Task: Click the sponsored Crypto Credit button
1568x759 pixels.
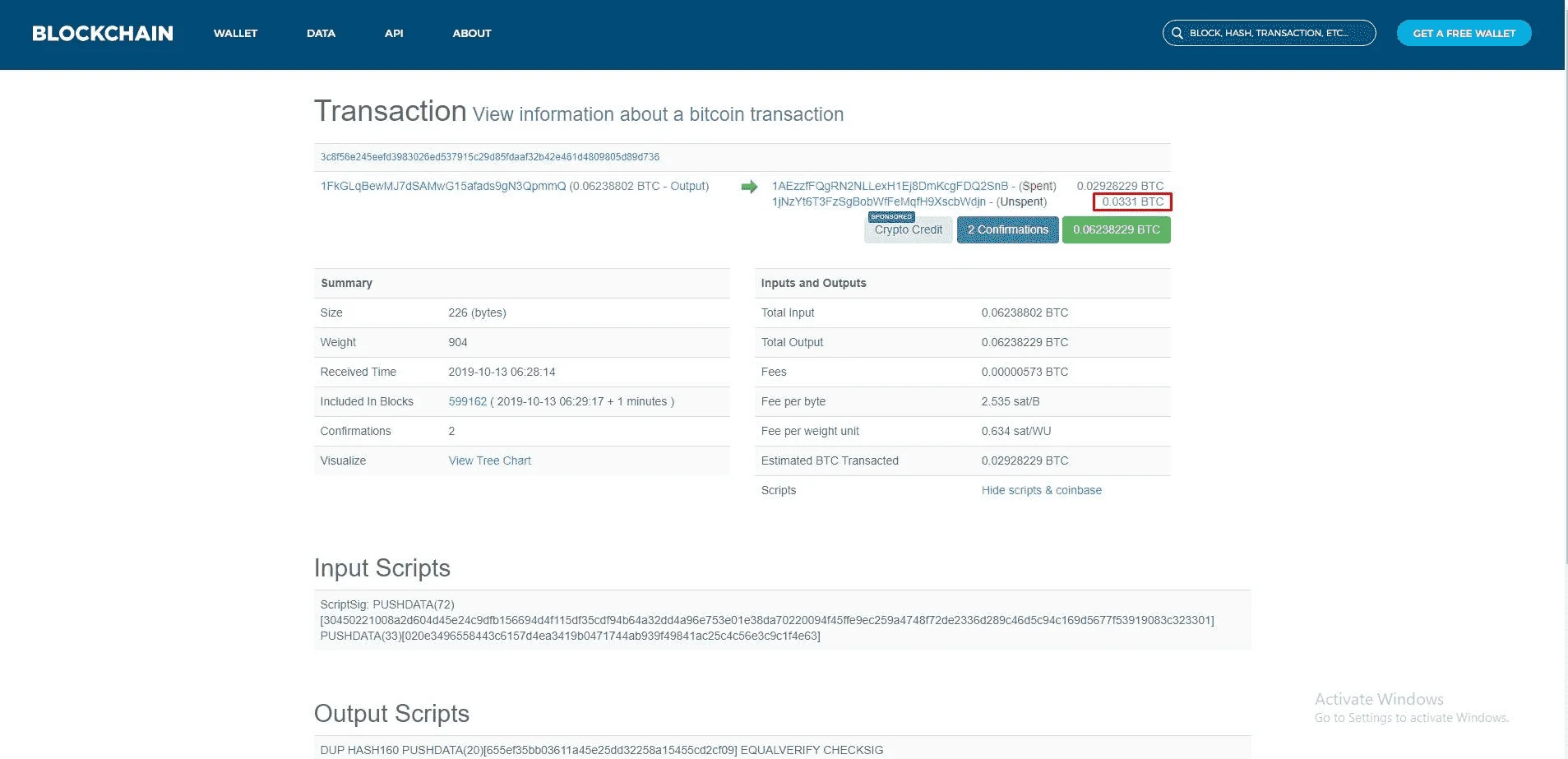Action: tap(909, 229)
